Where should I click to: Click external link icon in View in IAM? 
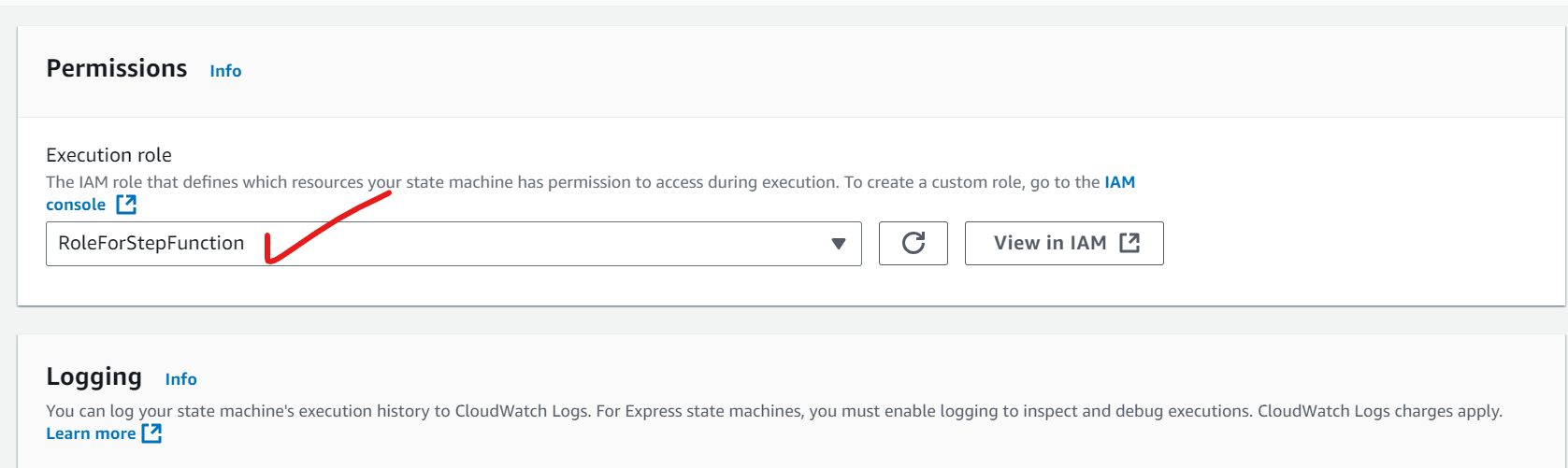tap(1129, 243)
